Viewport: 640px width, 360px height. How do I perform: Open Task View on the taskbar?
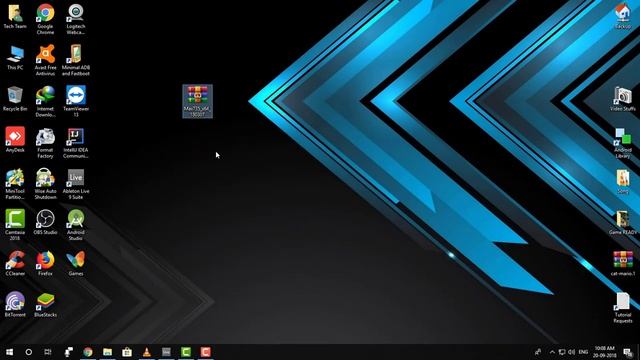point(48,352)
